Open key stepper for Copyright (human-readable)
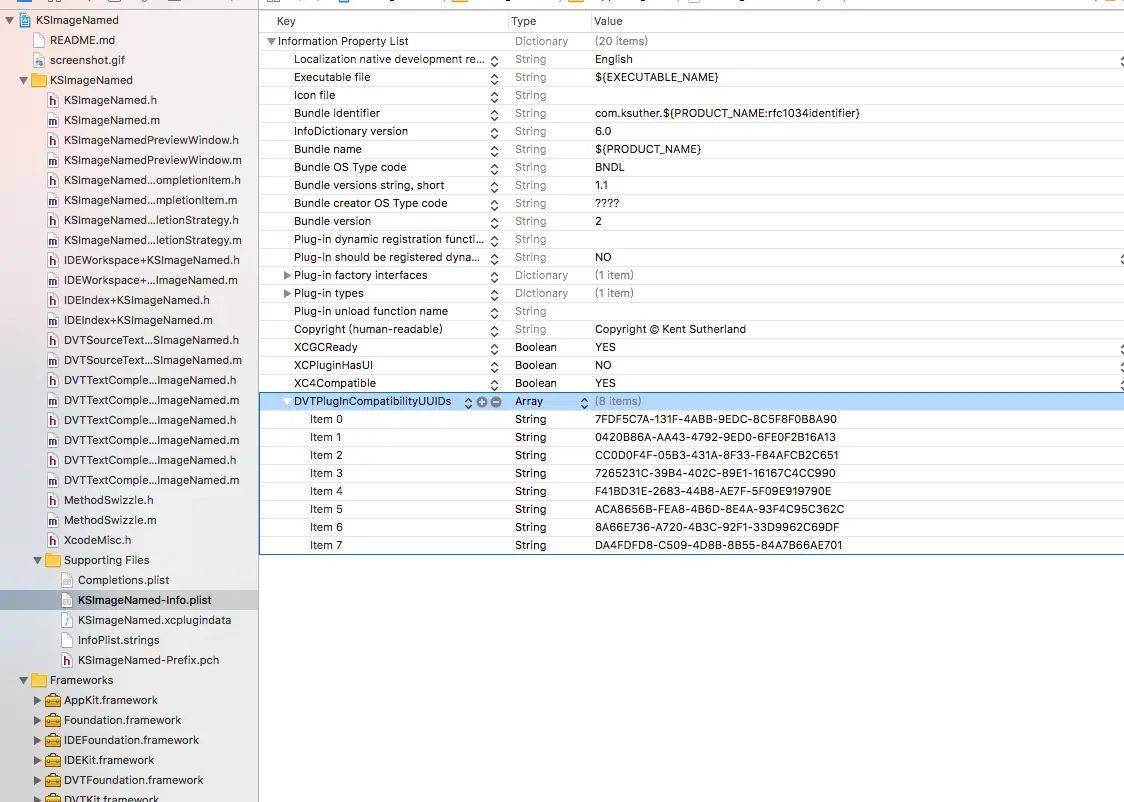The width and height of the screenshot is (1124, 802). [x=494, y=330]
